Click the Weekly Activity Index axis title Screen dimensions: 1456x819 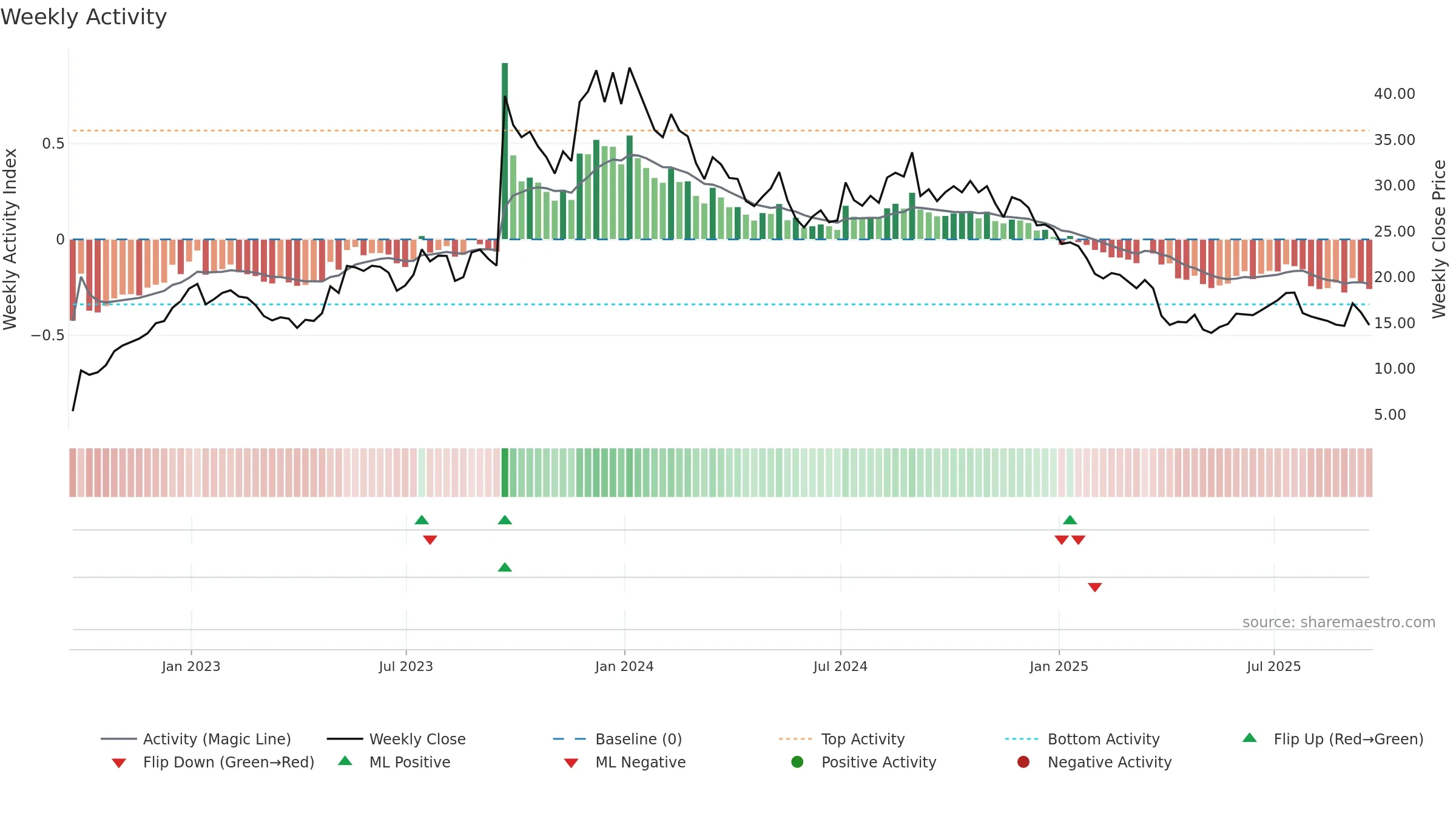pyautogui.click(x=10, y=239)
